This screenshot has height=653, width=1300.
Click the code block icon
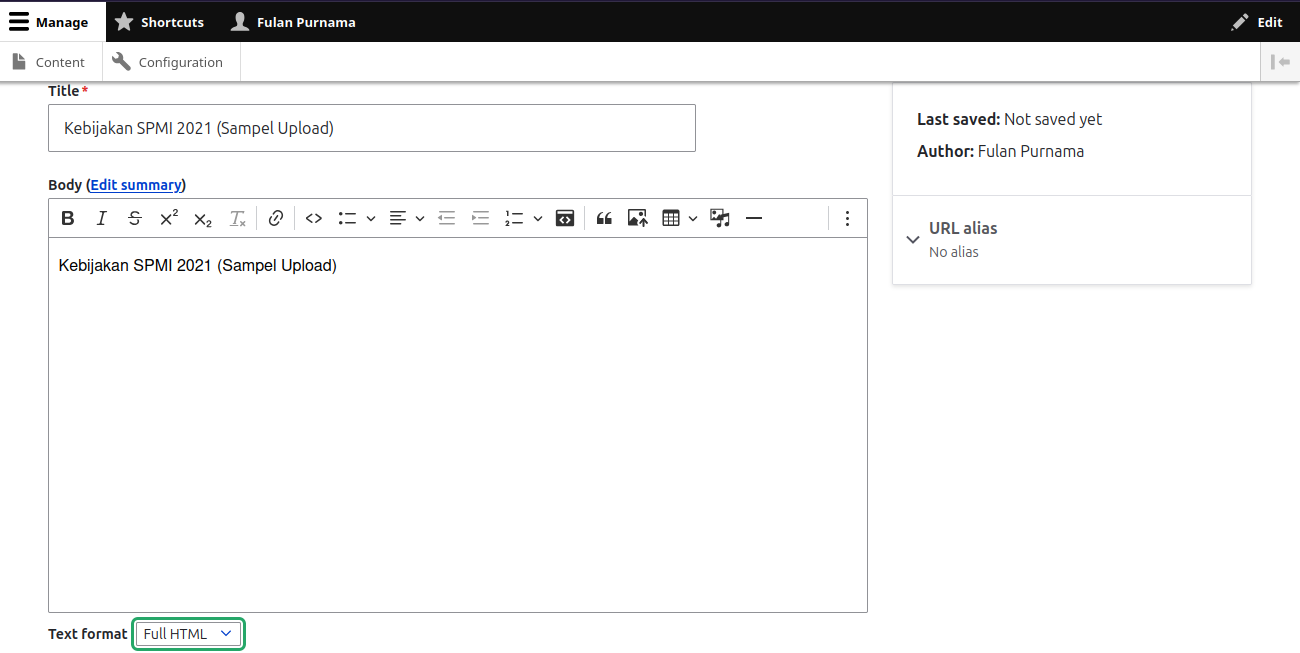click(x=565, y=218)
